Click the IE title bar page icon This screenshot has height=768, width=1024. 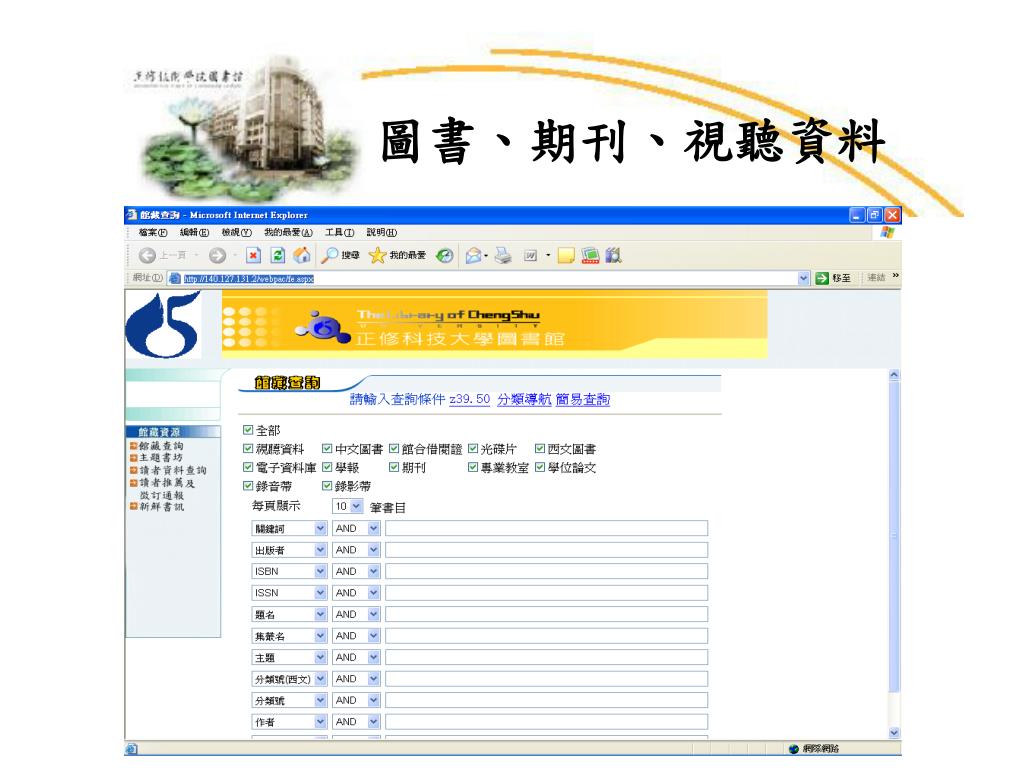(132, 215)
